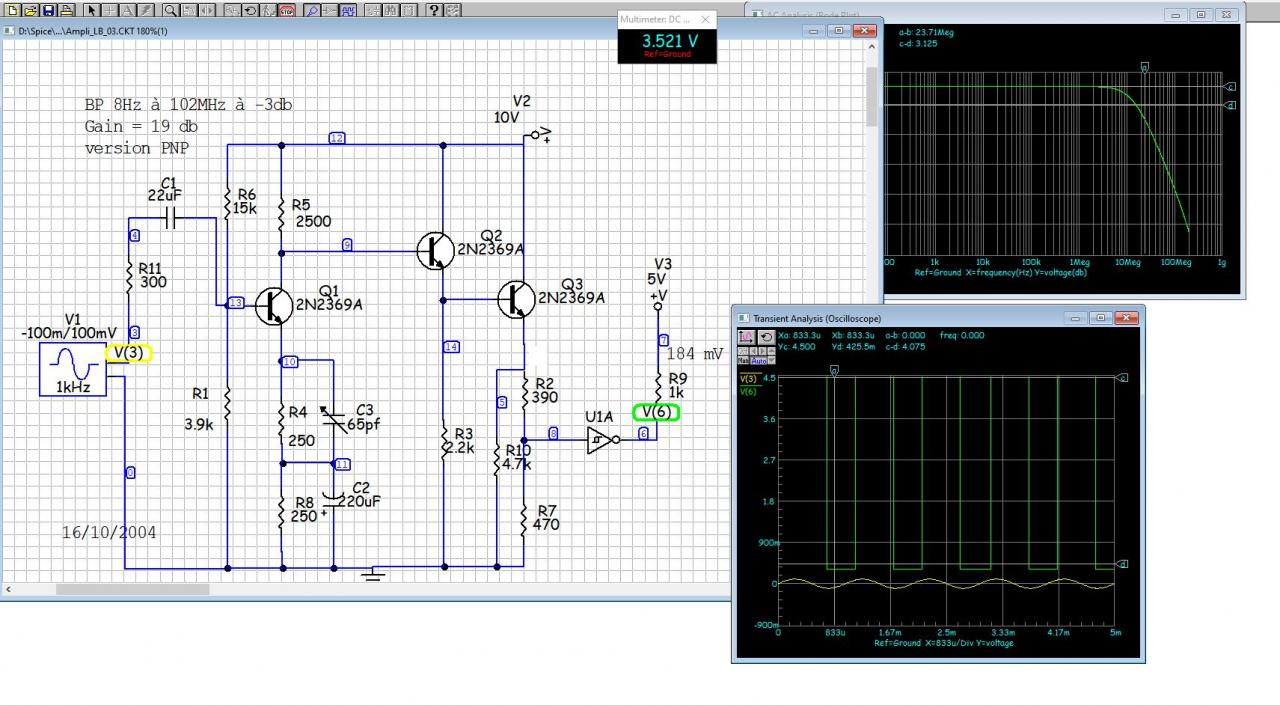Screen dimensions: 1280x705
Task: Select the U1A inverter gate
Action: 603,440
